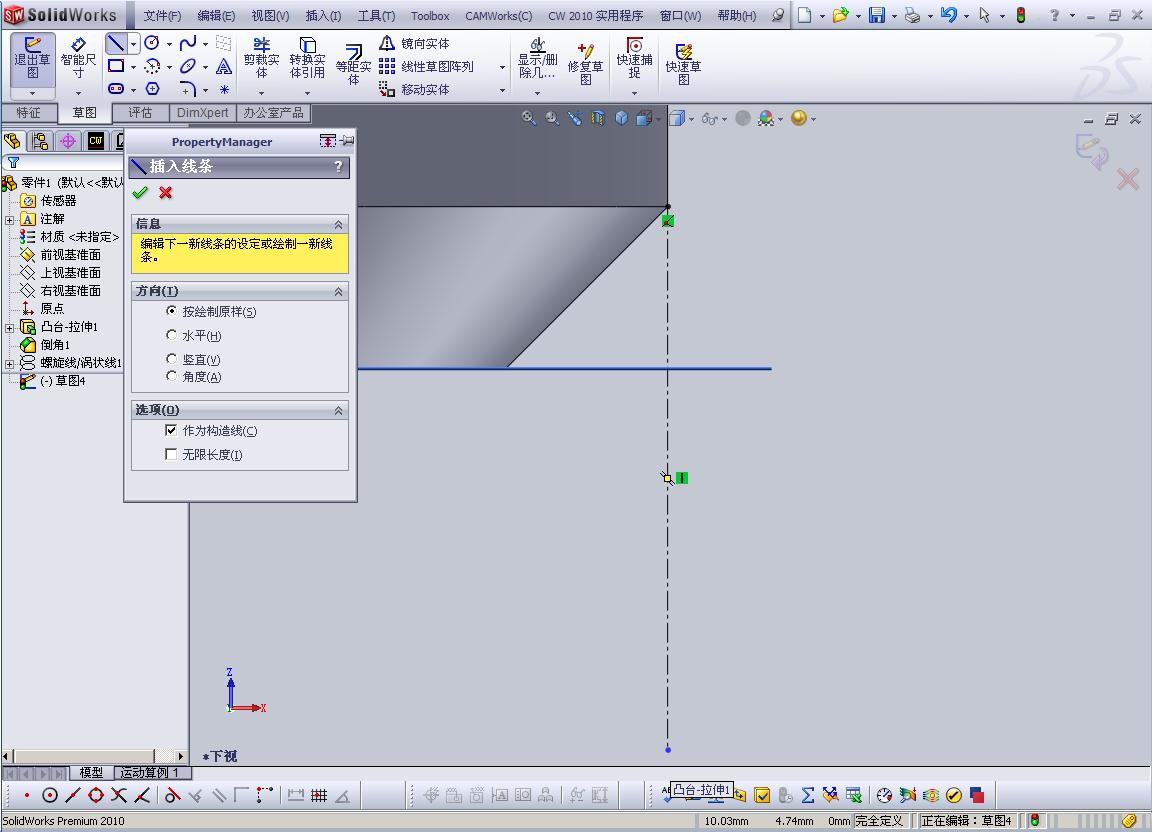Click the 快速捕捉 quick snaps tool
This screenshot has width=1152, height=832.
click(634, 58)
